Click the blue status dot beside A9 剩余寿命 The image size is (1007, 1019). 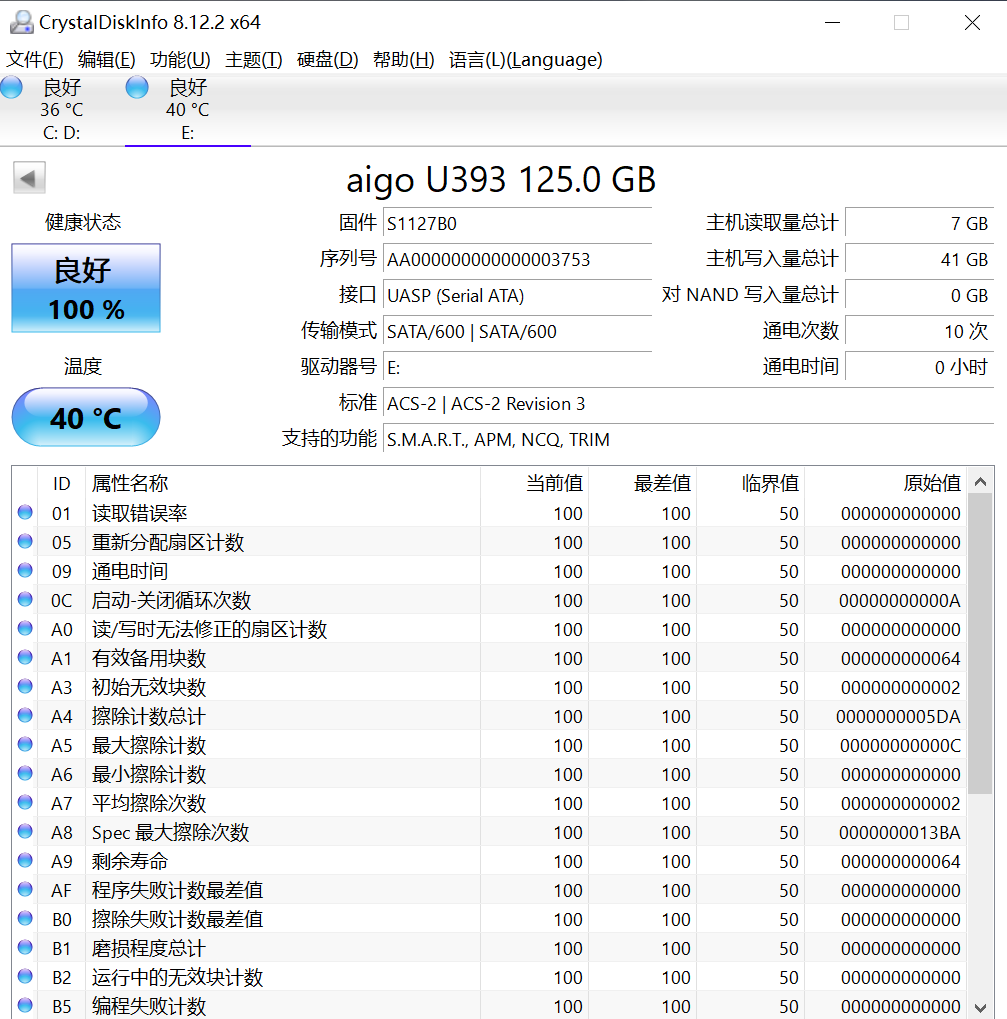(x=27, y=860)
